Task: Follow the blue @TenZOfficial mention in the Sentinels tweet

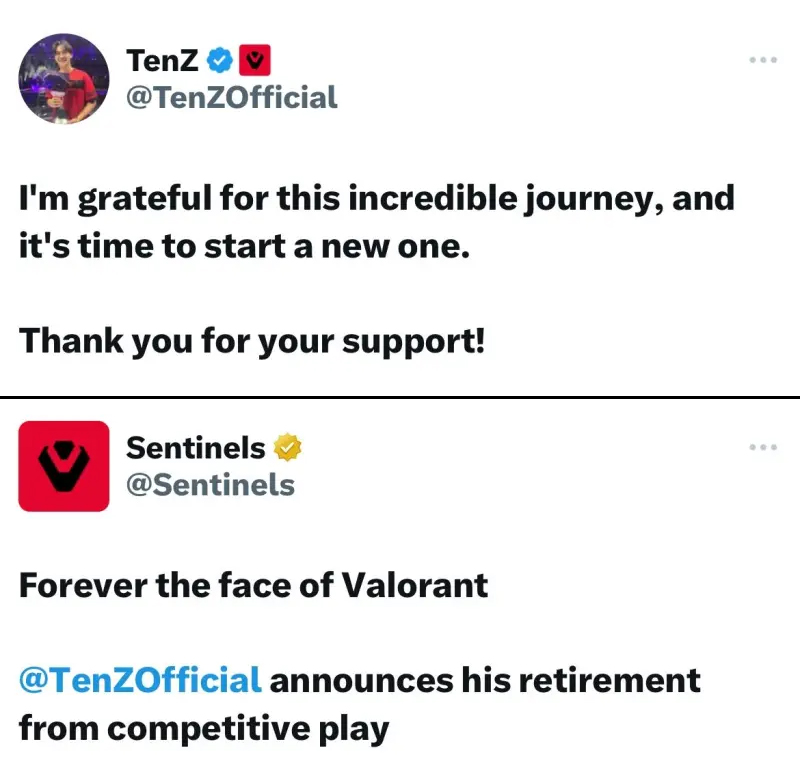Action: [x=140, y=681]
